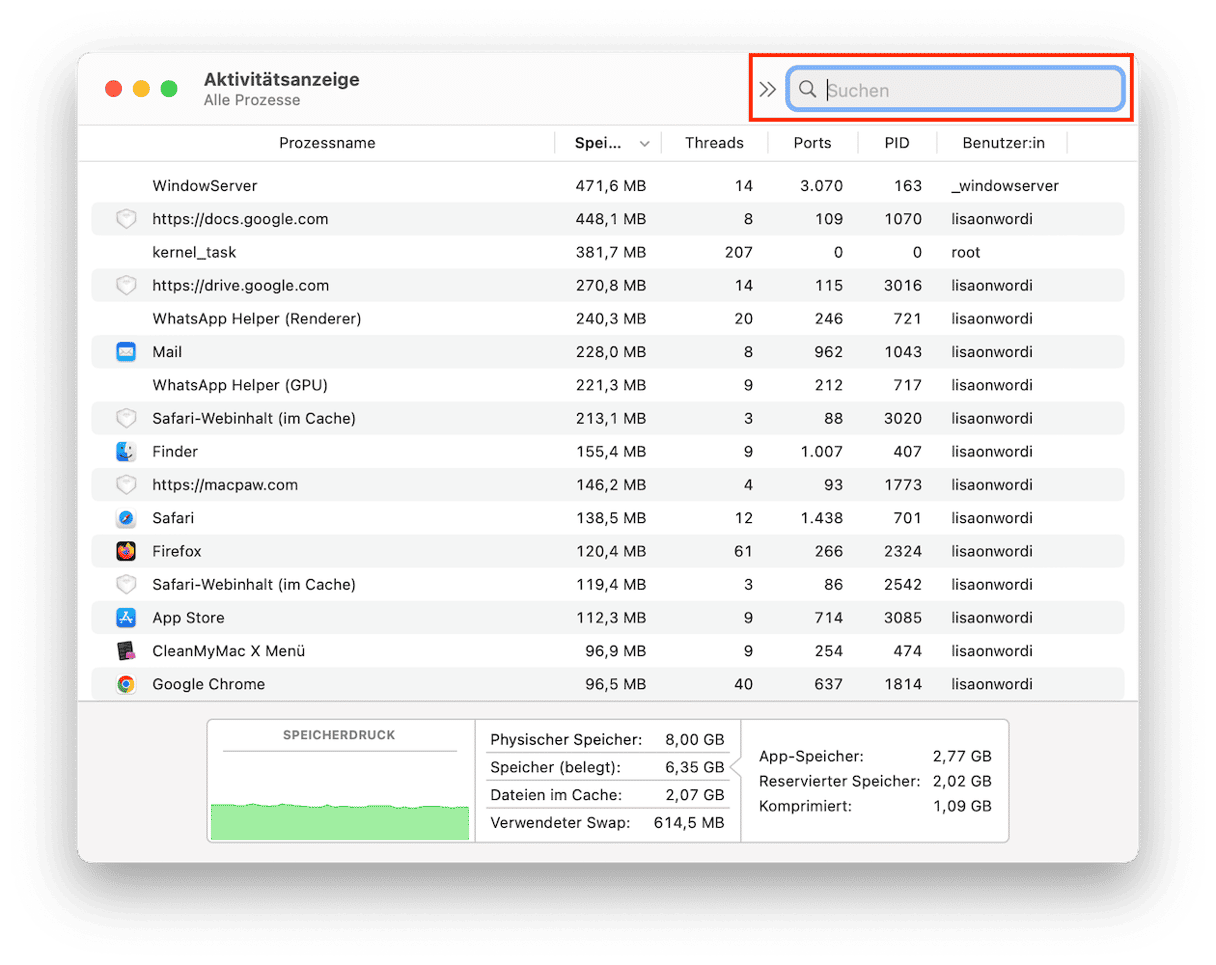The image size is (1216, 965).
Task: Click Physischer Speicher 8,00 GB value
Action: coord(694,740)
